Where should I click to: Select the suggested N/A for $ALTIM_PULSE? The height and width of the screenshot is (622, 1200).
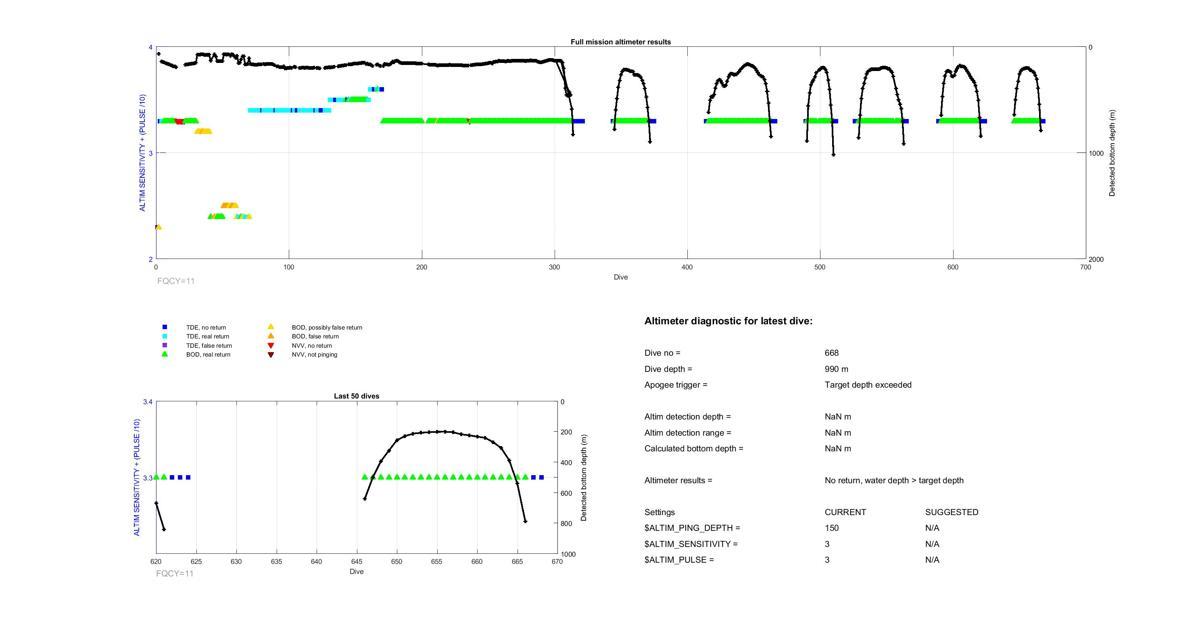coord(933,560)
